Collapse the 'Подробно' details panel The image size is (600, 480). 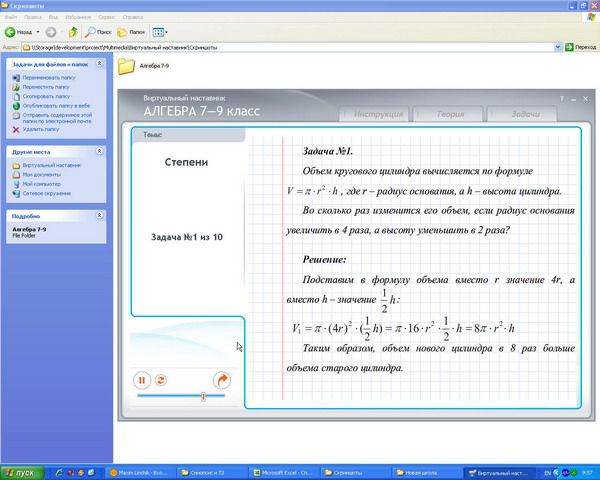(x=100, y=215)
